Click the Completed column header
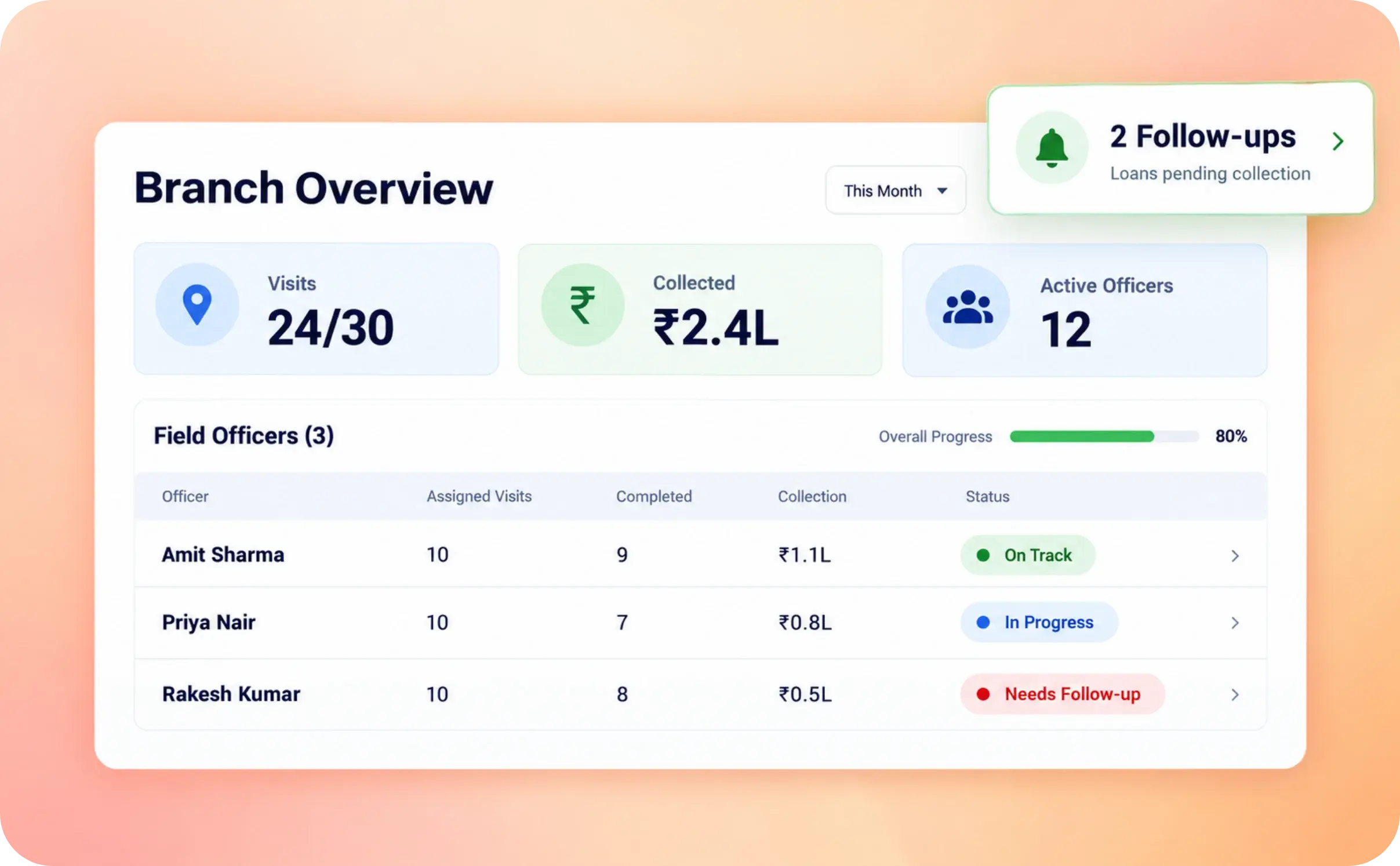This screenshot has height=866, width=1400. click(654, 496)
